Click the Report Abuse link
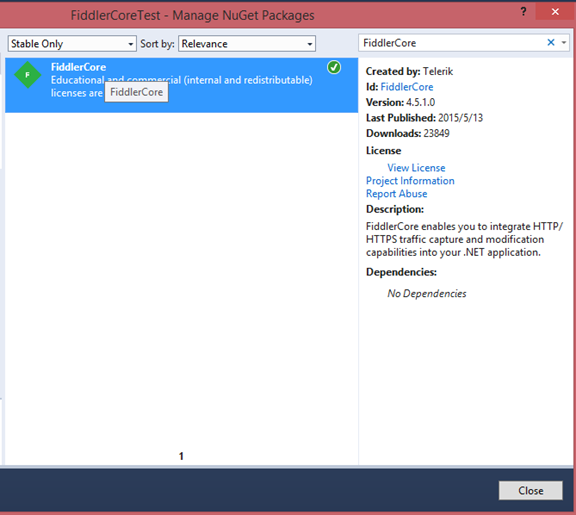576x515 pixels. click(x=396, y=194)
